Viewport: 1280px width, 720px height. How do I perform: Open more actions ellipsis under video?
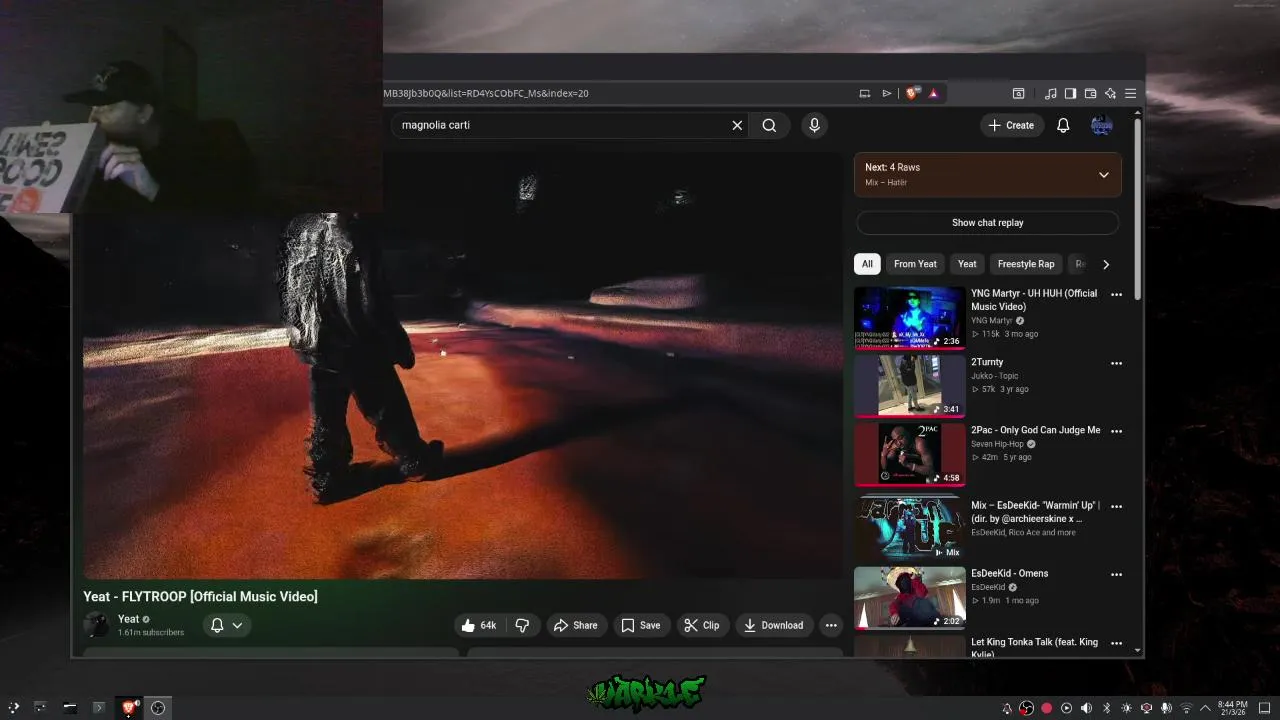pos(830,625)
